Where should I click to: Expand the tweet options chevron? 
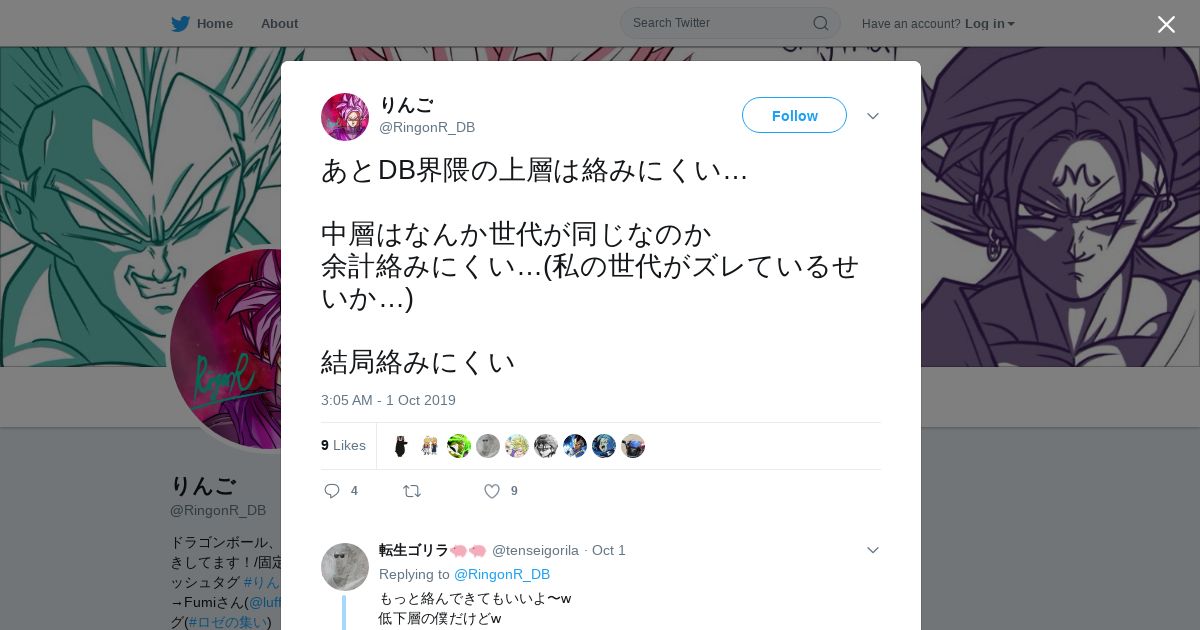873,116
